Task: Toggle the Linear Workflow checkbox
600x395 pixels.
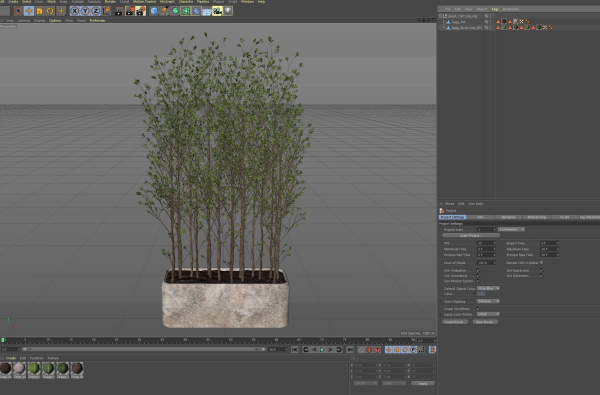Action: pyautogui.click(x=478, y=308)
